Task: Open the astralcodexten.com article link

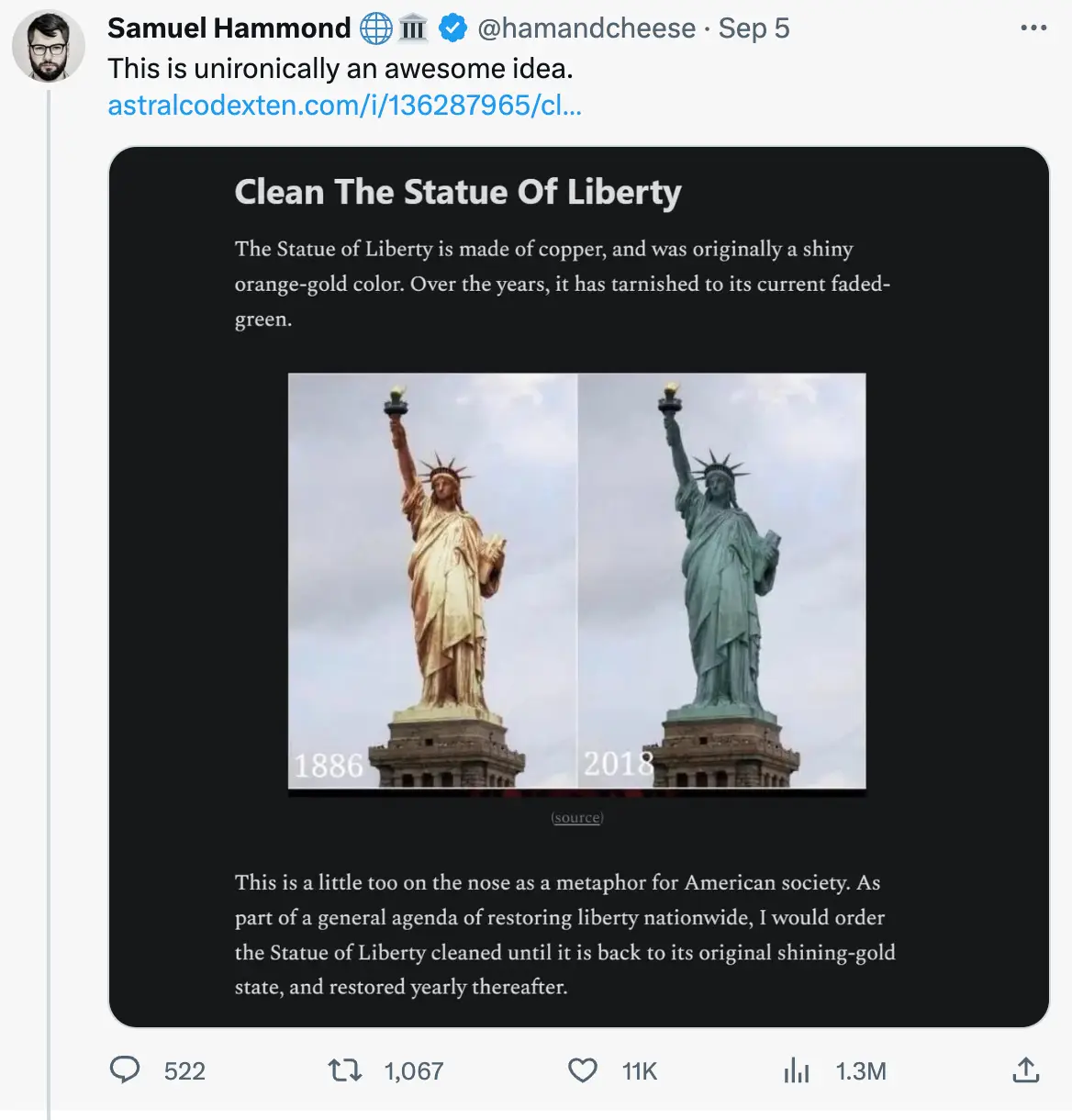Action: (345, 106)
